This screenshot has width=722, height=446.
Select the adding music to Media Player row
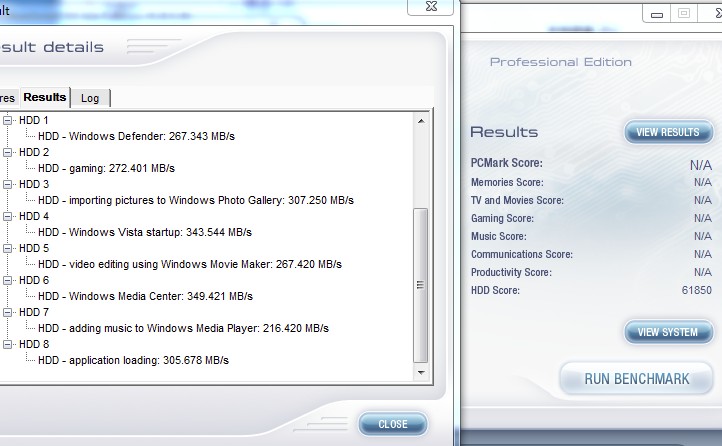coord(183,328)
